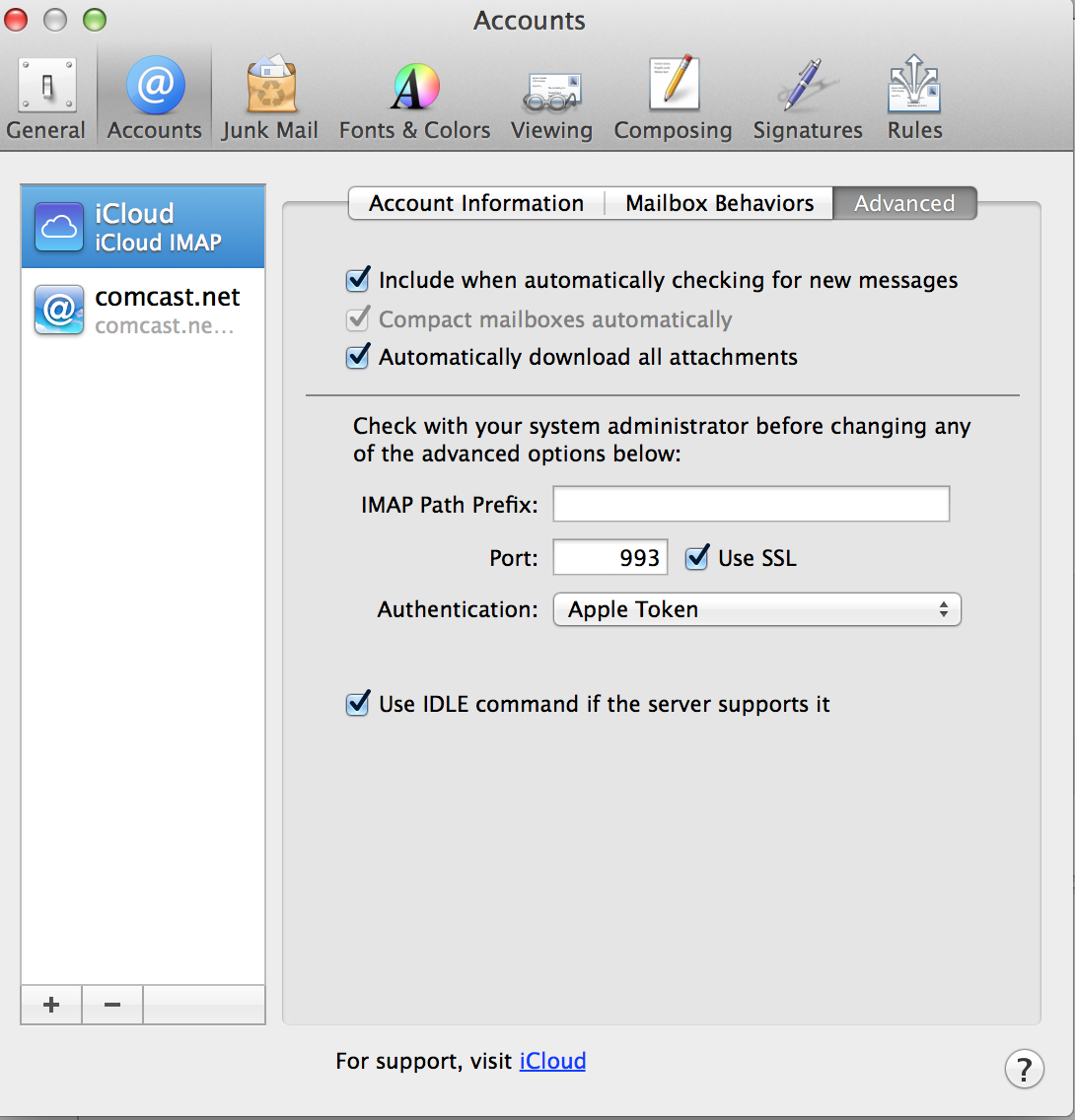Add a new account with plus button
This screenshot has height=1120, width=1075.
pyautogui.click(x=51, y=1005)
